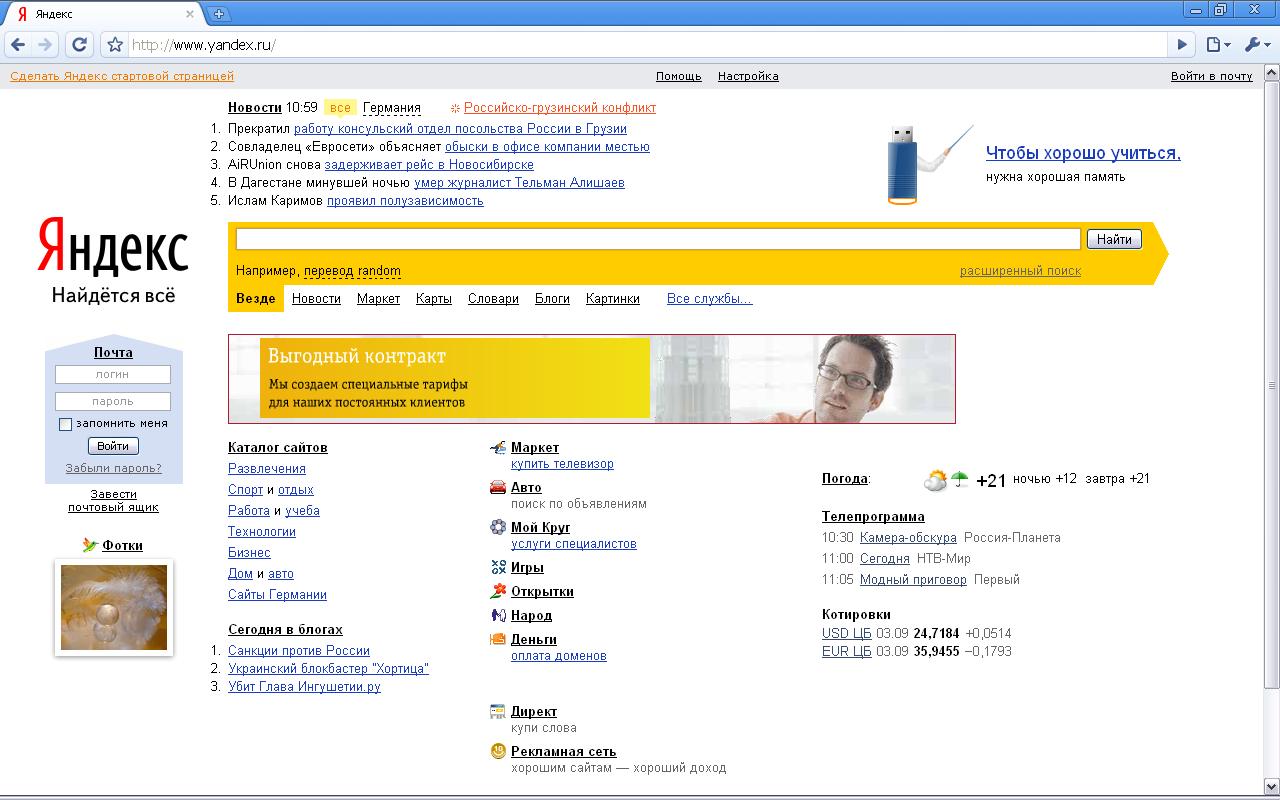Viewport: 1280px width, 800px height.
Task: Switch search to Блоги tab
Action: tap(552, 298)
